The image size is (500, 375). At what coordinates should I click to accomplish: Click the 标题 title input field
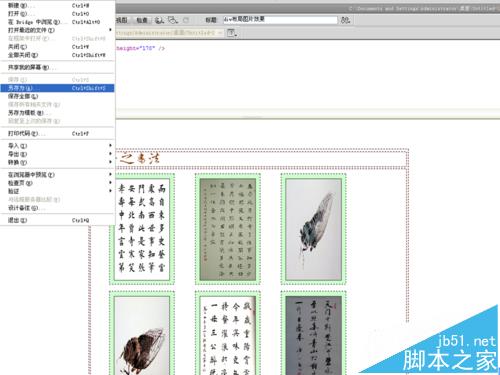click(x=280, y=20)
